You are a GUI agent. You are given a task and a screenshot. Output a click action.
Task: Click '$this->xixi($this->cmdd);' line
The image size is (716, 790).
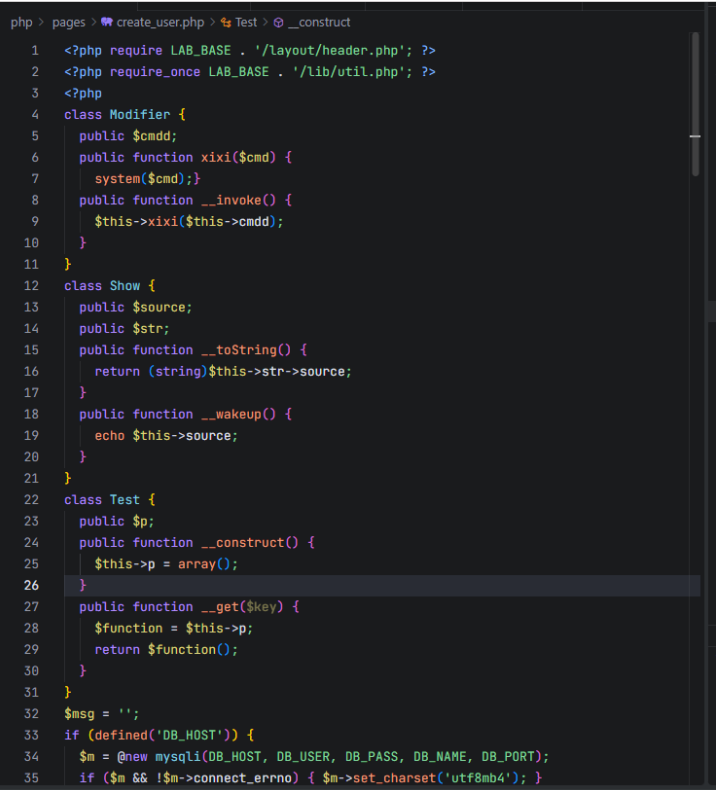point(189,222)
